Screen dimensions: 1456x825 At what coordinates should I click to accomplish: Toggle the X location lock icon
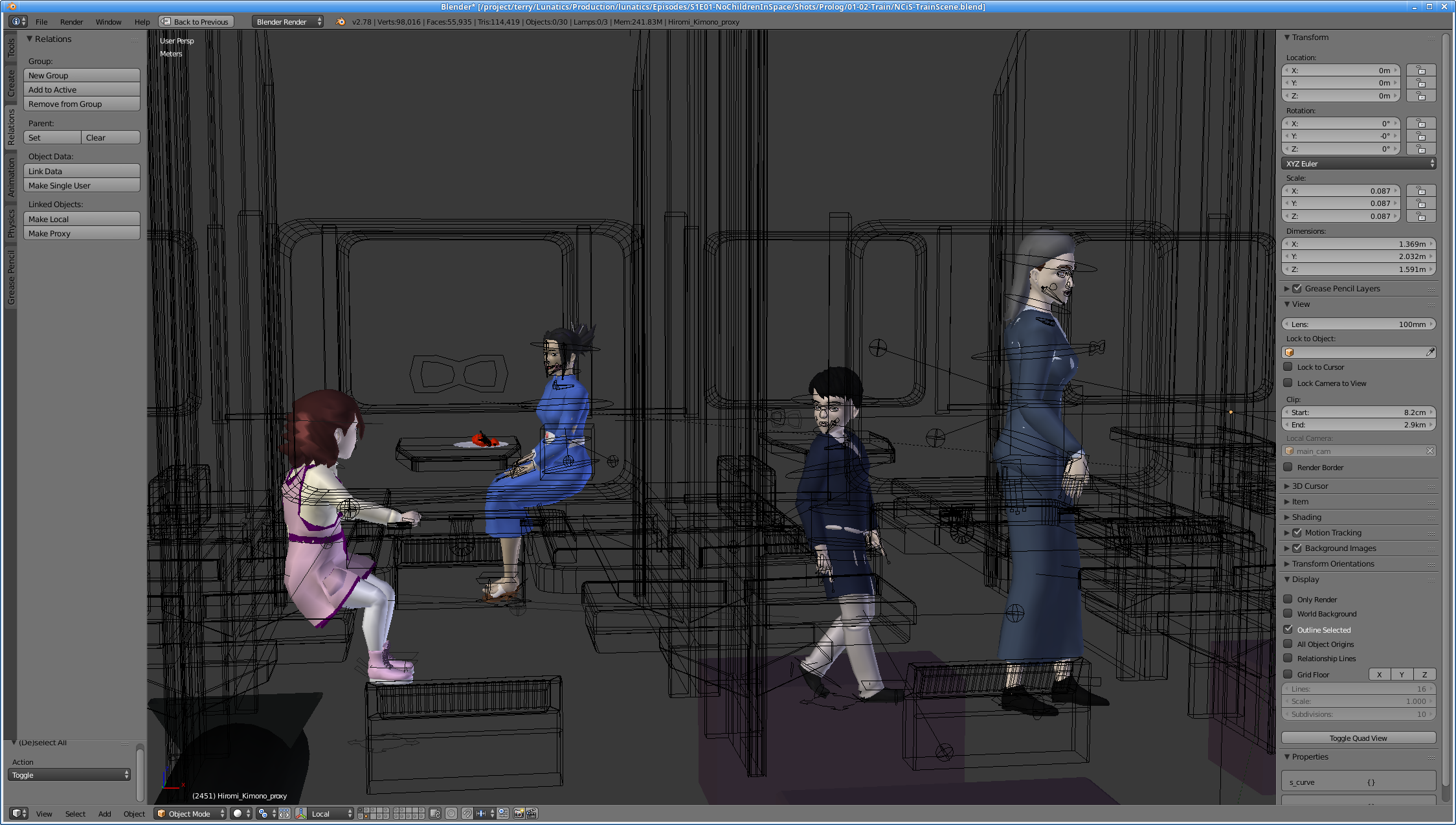click(1421, 71)
